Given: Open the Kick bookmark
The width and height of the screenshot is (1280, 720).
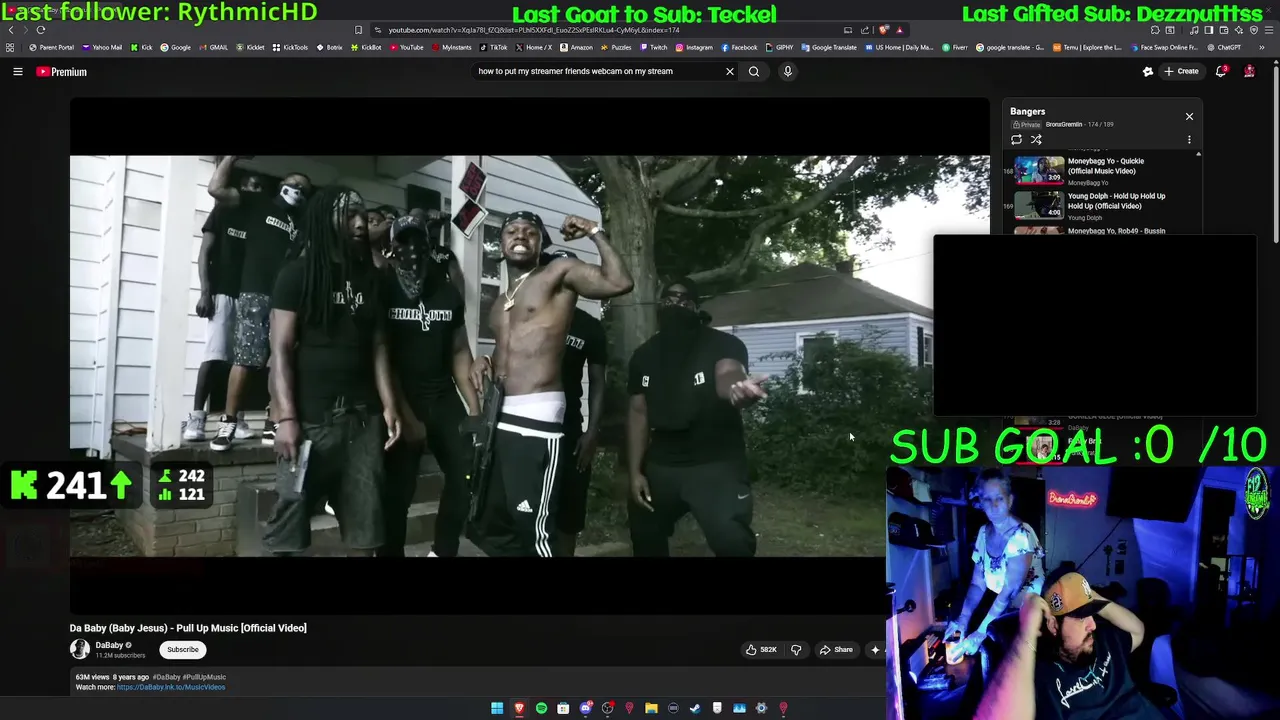Looking at the screenshot, I should (x=141, y=47).
